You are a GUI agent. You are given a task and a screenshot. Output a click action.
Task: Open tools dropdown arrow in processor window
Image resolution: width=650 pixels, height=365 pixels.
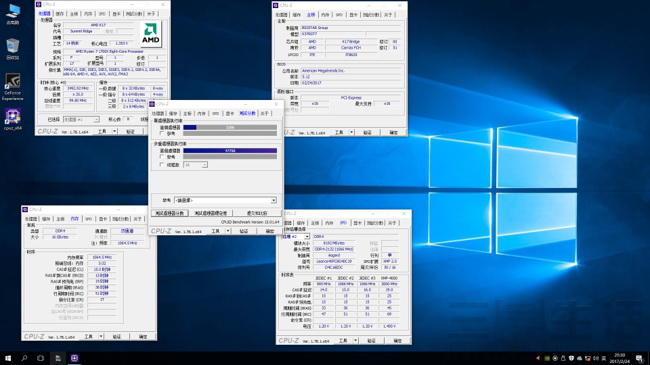coord(114,131)
